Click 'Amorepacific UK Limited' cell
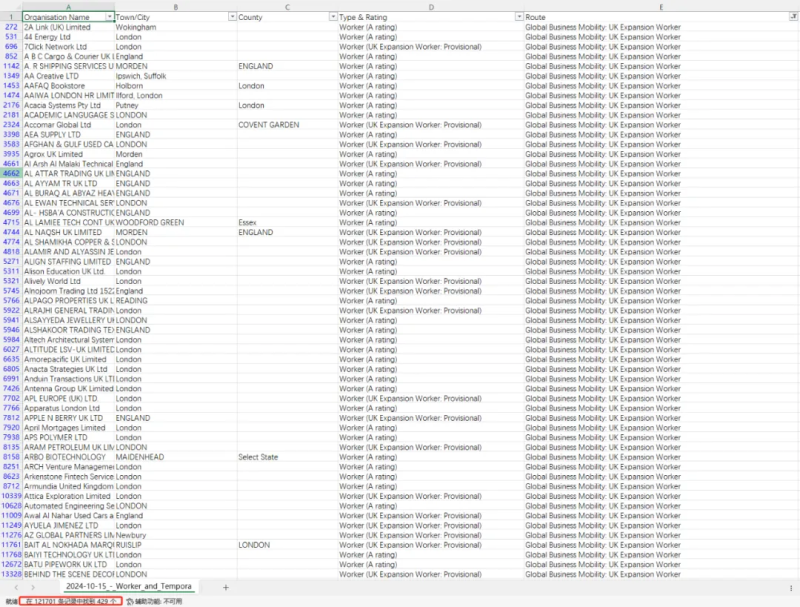 (68, 359)
